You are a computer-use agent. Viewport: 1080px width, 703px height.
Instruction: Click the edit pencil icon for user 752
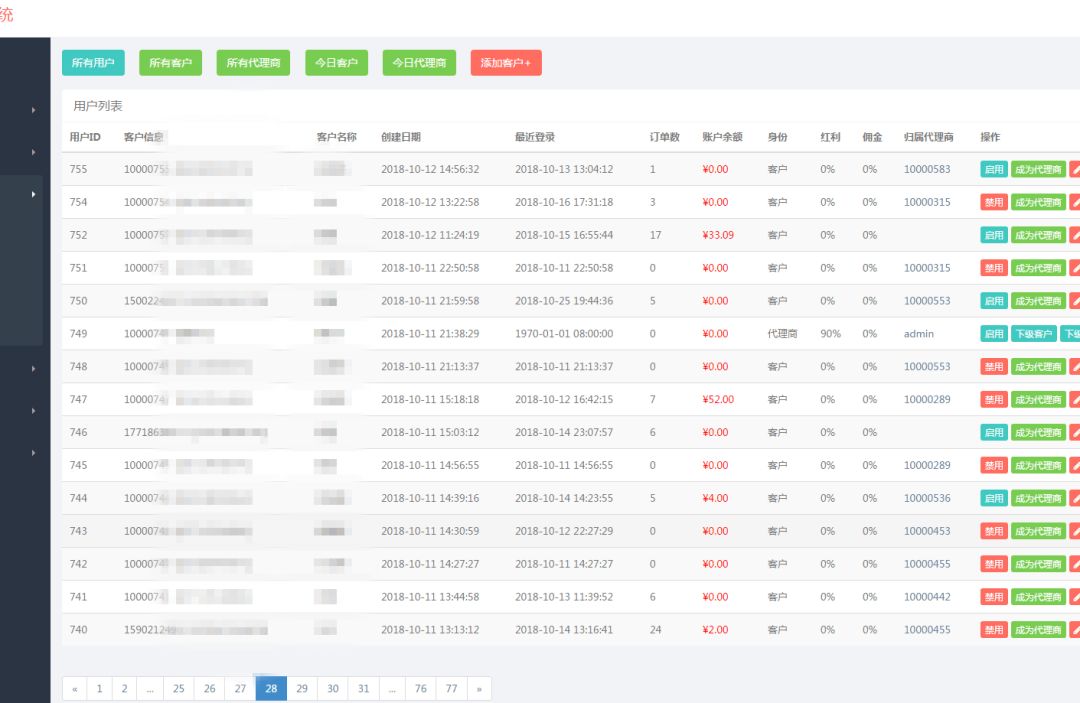(x=1075, y=235)
